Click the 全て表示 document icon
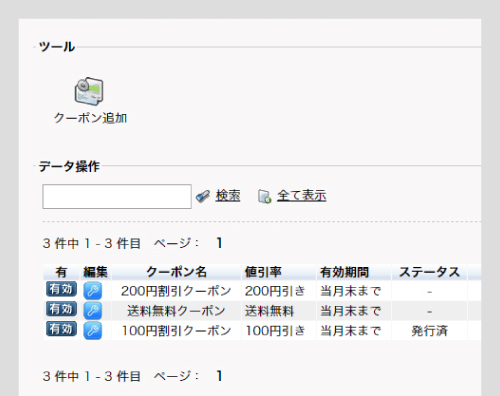Image resolution: width=500 pixels, height=396 pixels. click(x=264, y=196)
